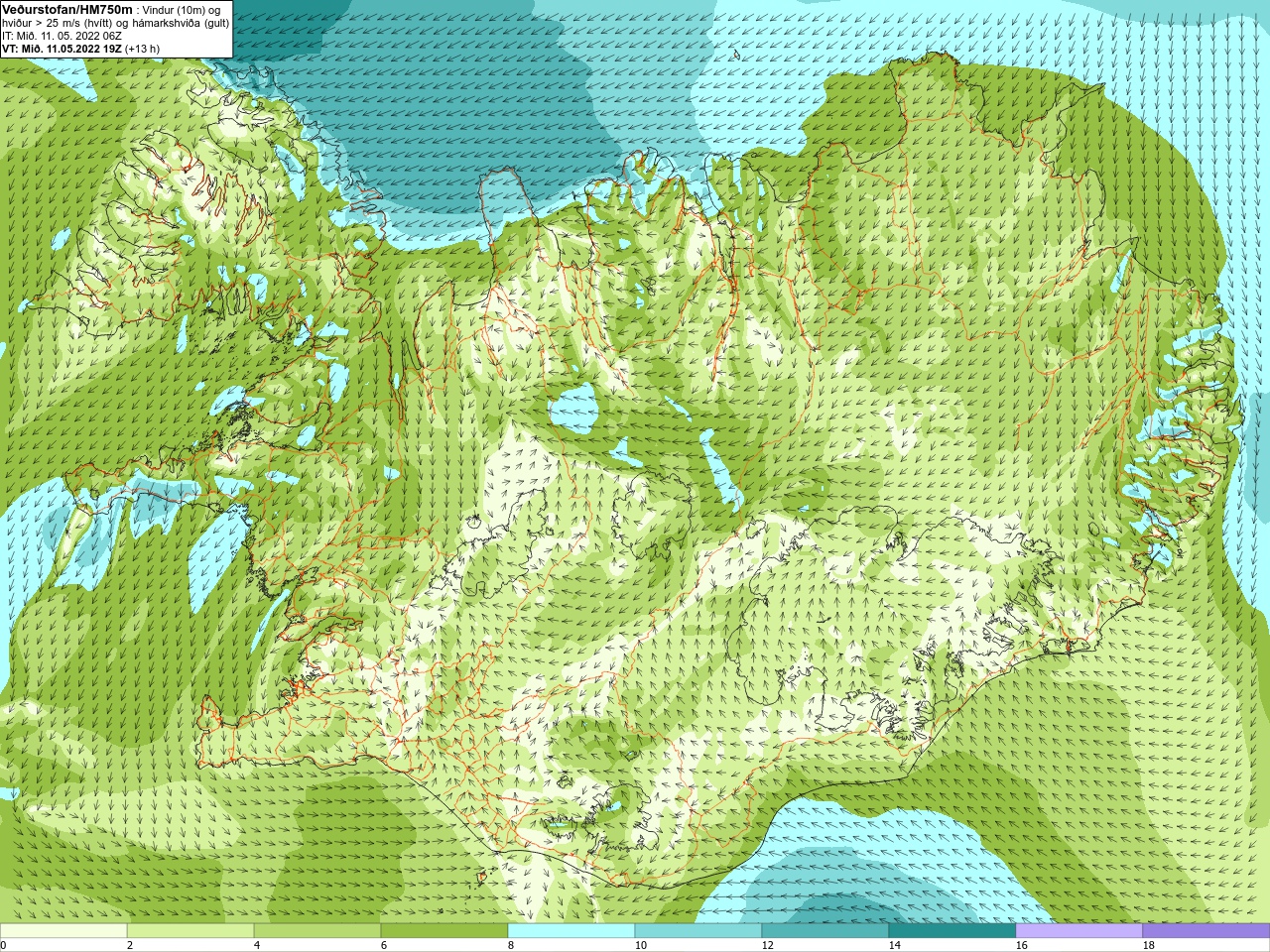Click the legend scale label '10'

click(x=641, y=945)
